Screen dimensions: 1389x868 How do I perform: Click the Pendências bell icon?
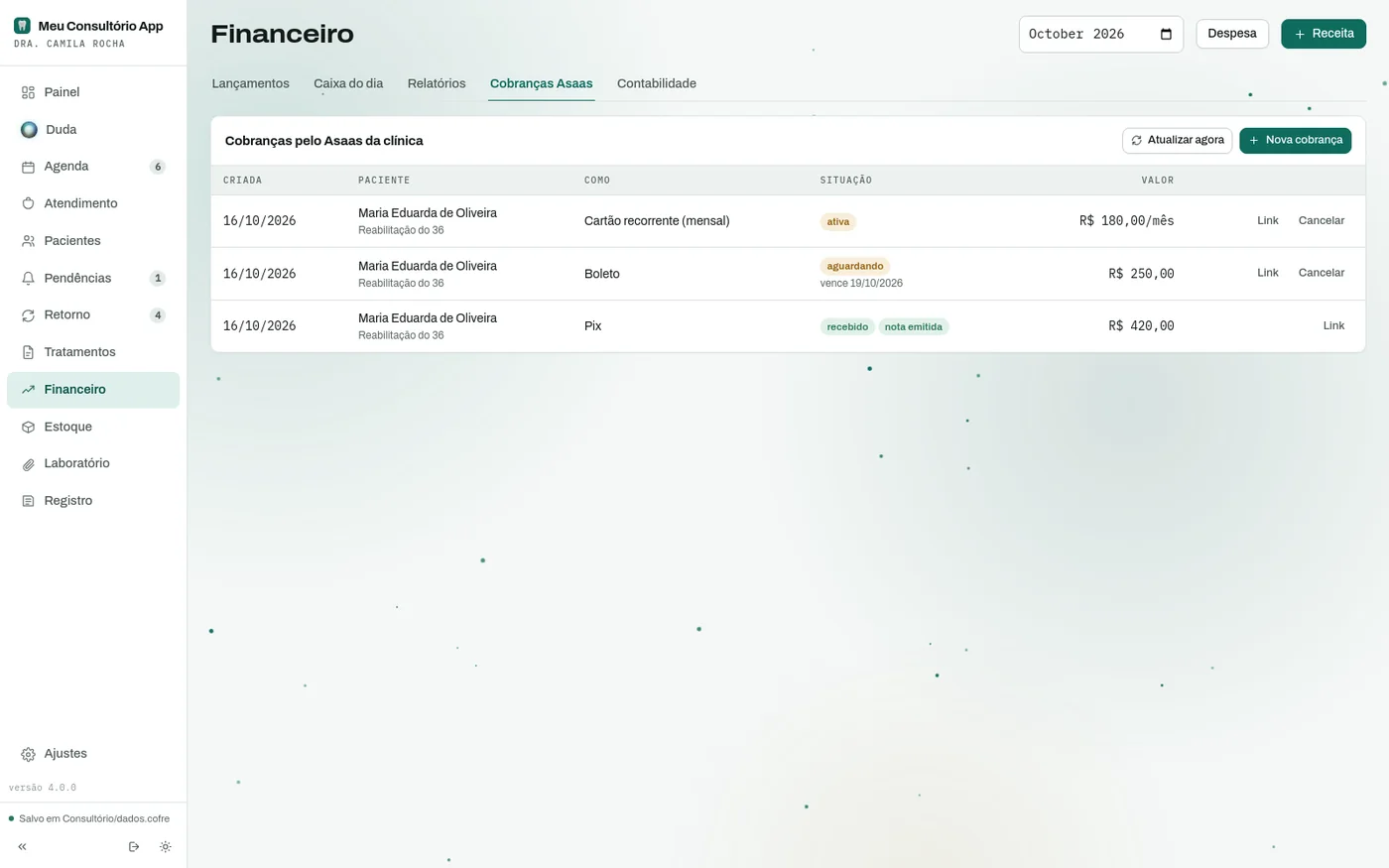(28, 279)
